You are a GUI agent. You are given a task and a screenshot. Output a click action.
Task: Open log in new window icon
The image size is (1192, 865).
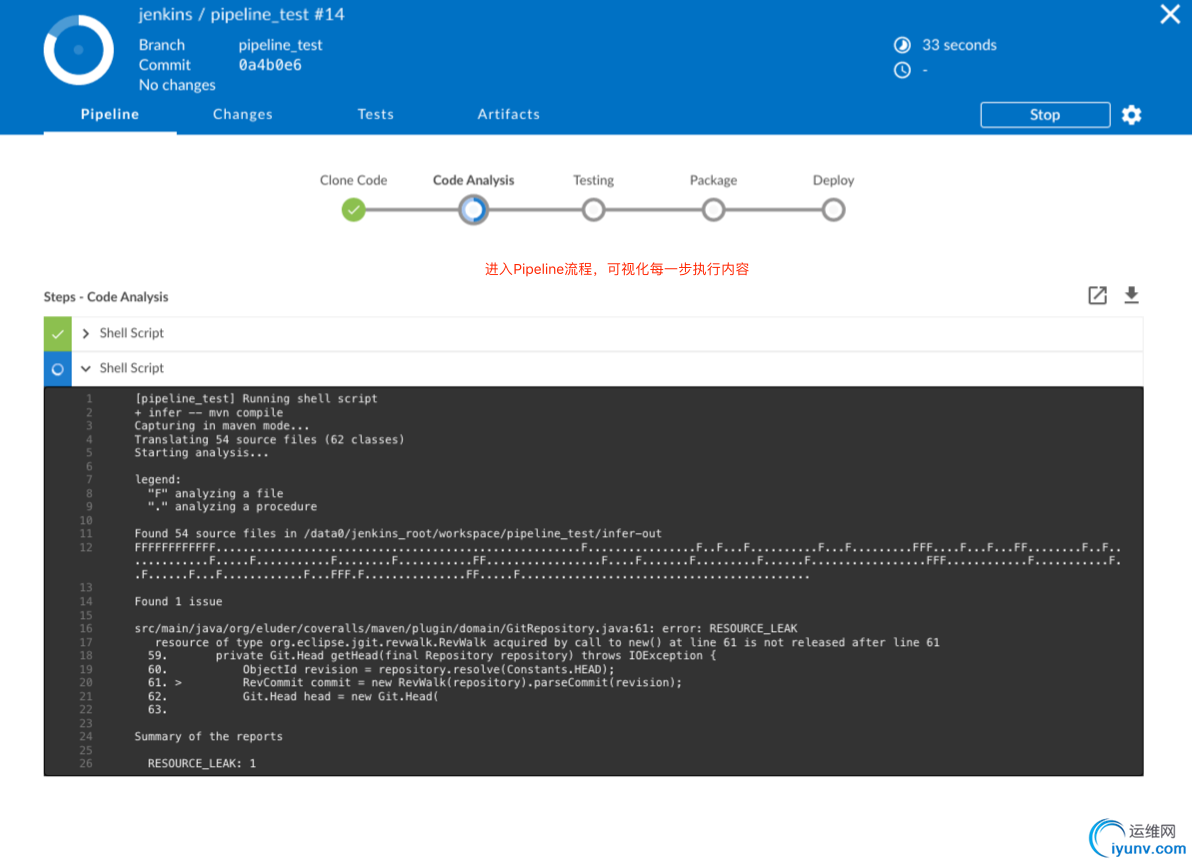coord(1097,295)
